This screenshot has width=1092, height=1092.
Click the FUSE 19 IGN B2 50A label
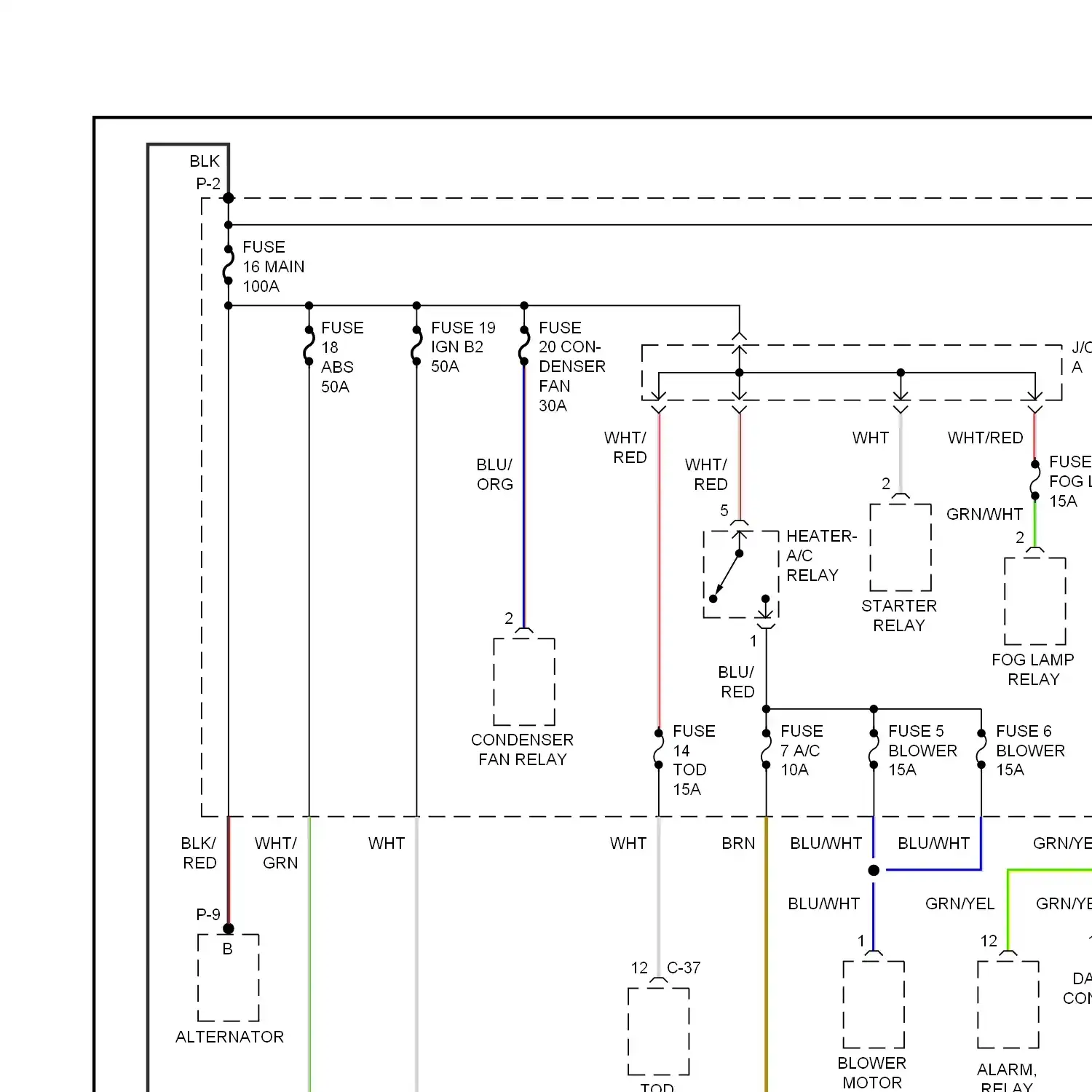pos(463,347)
